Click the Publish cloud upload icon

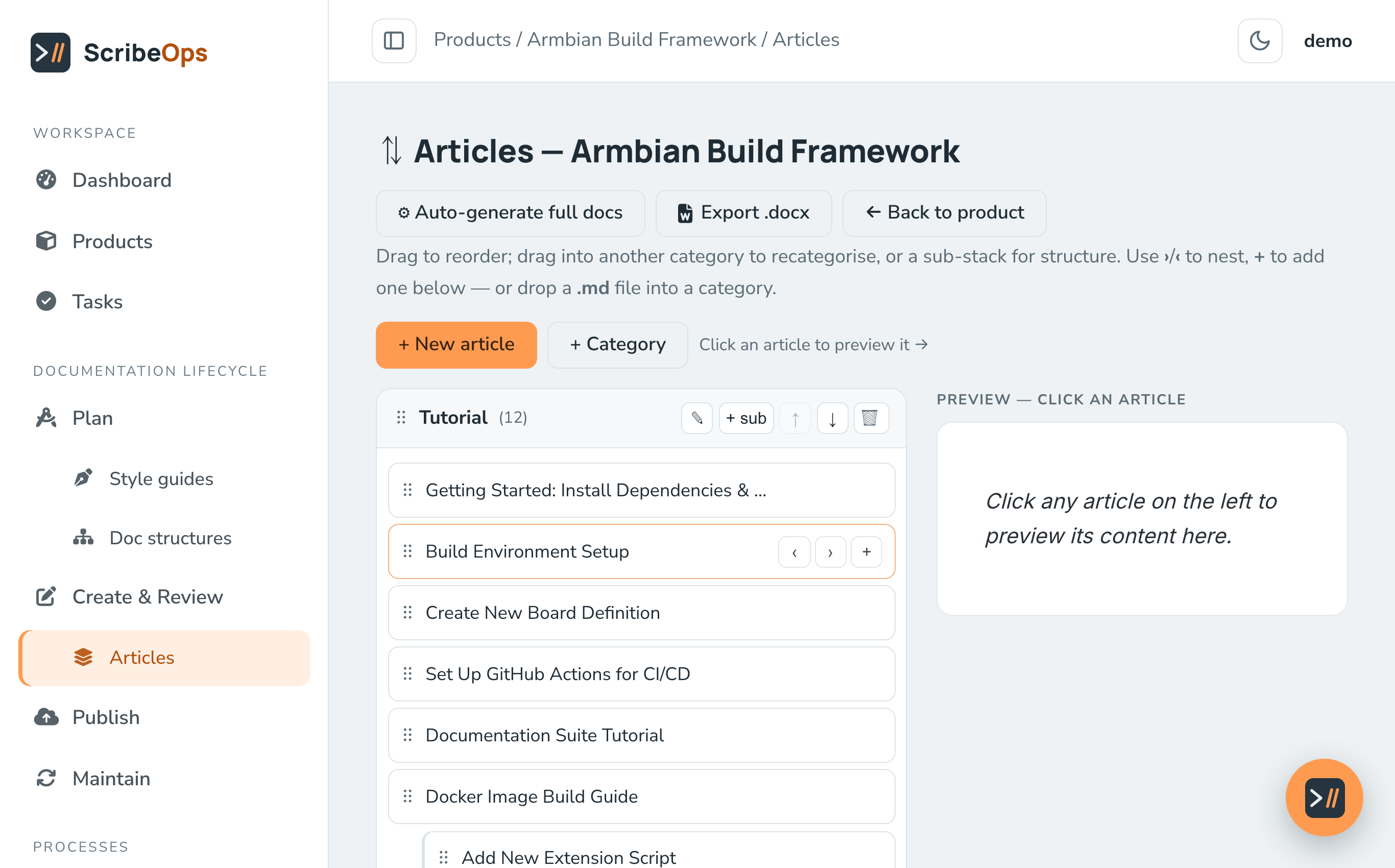[x=46, y=717]
